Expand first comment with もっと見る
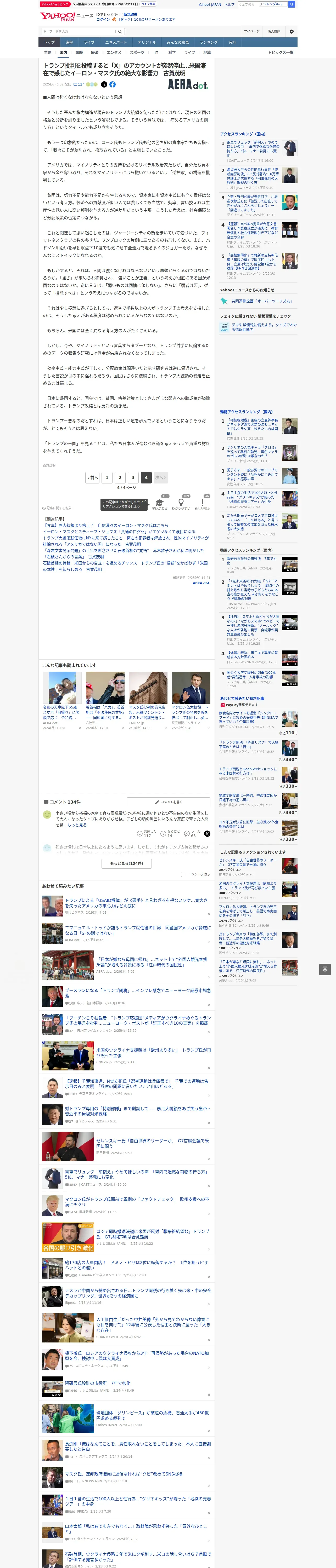Image resolution: width=336 pixels, height=1568 pixels. pos(77,825)
